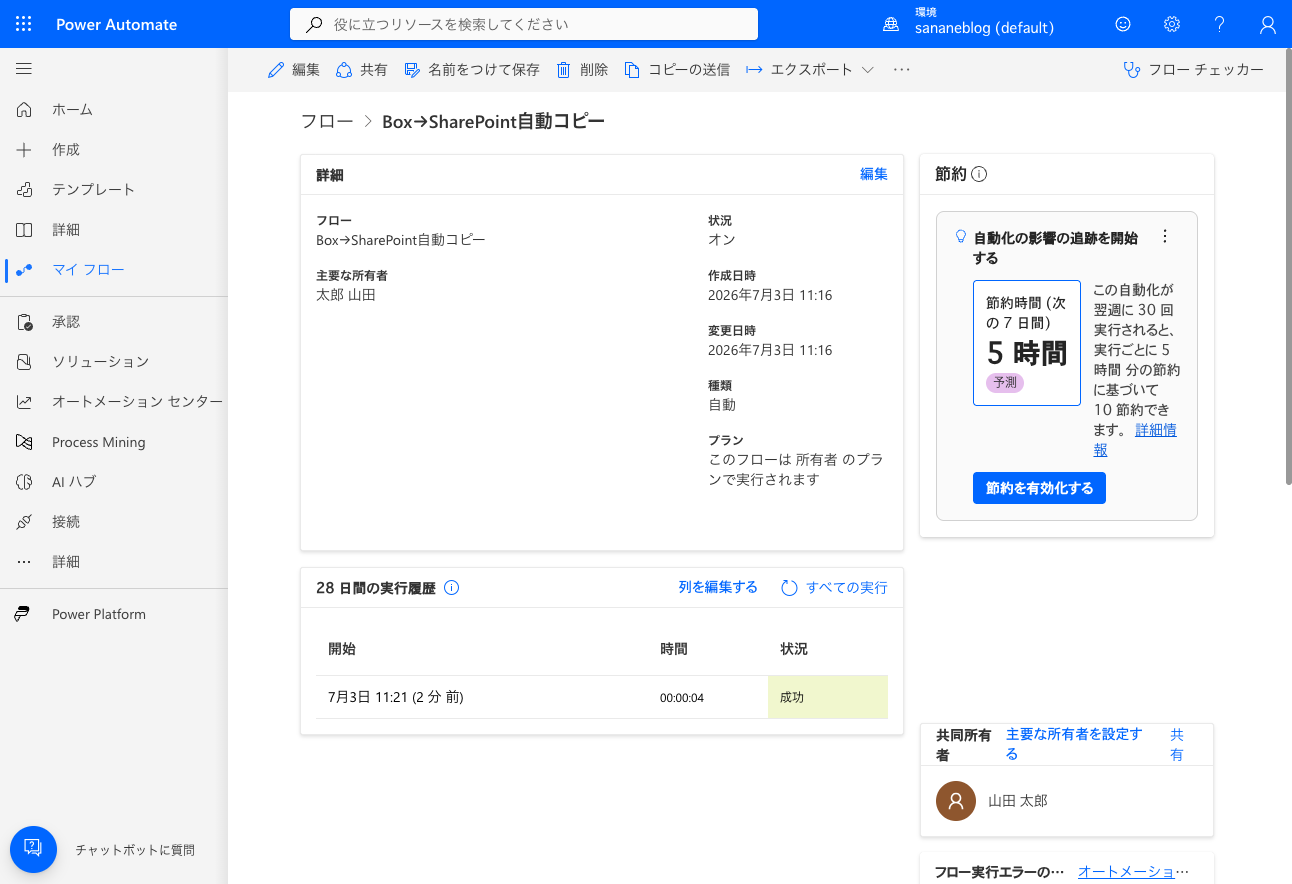The image size is (1292, 884).
Task: Click the 00:00:04 duration cell
Action: 682,698
